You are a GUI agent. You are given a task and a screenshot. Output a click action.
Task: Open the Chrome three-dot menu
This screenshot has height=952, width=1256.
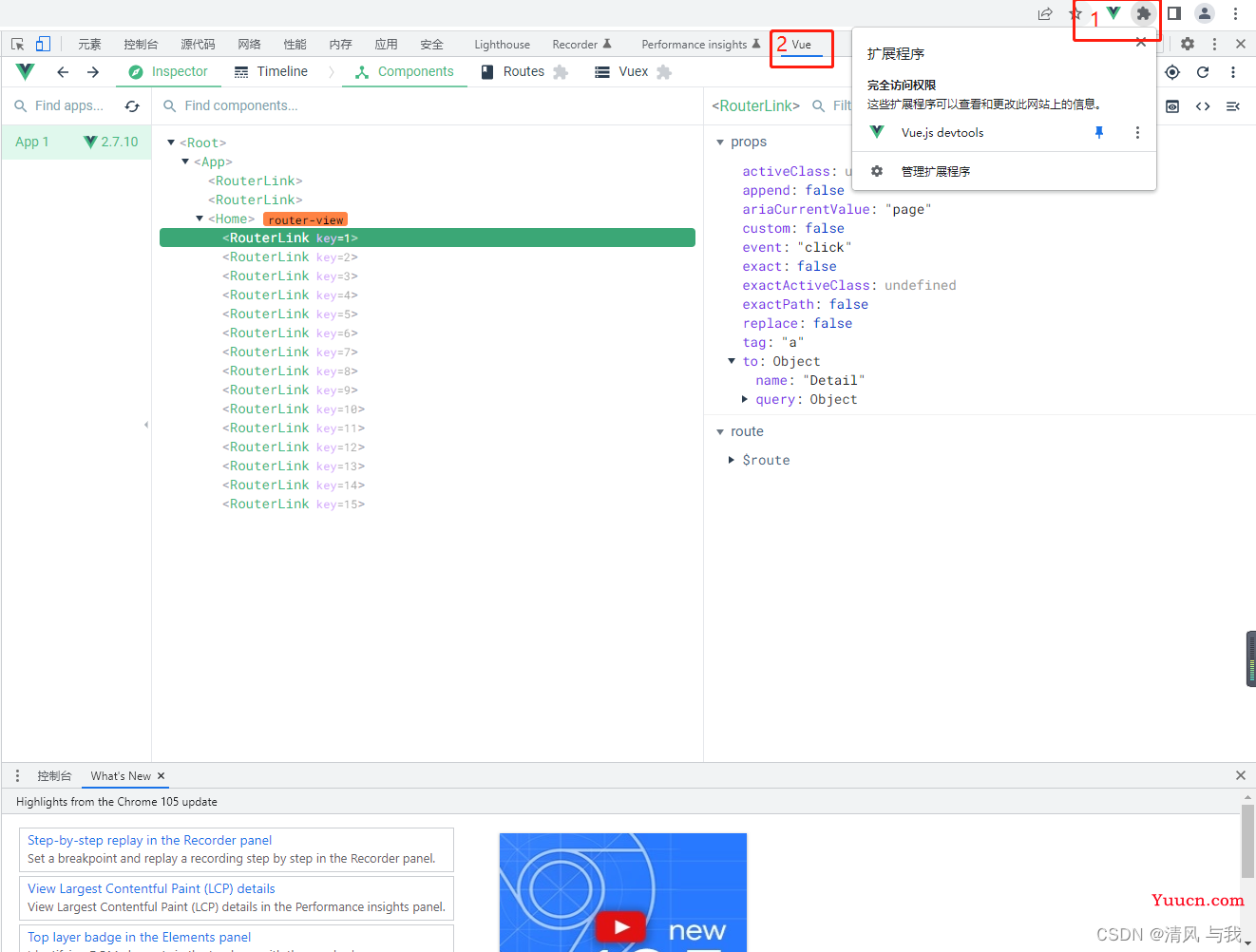coord(1235,13)
